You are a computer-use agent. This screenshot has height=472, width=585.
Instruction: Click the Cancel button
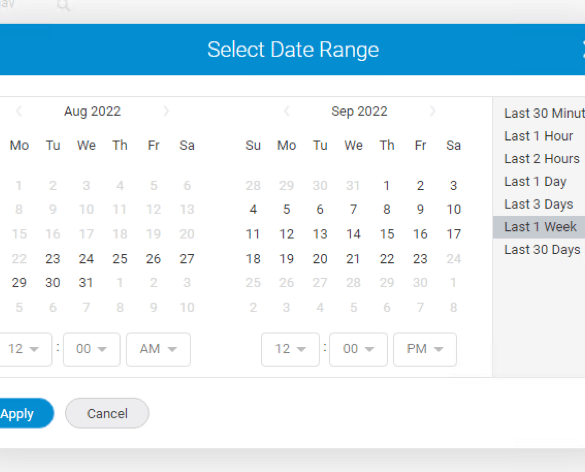[x=107, y=413]
